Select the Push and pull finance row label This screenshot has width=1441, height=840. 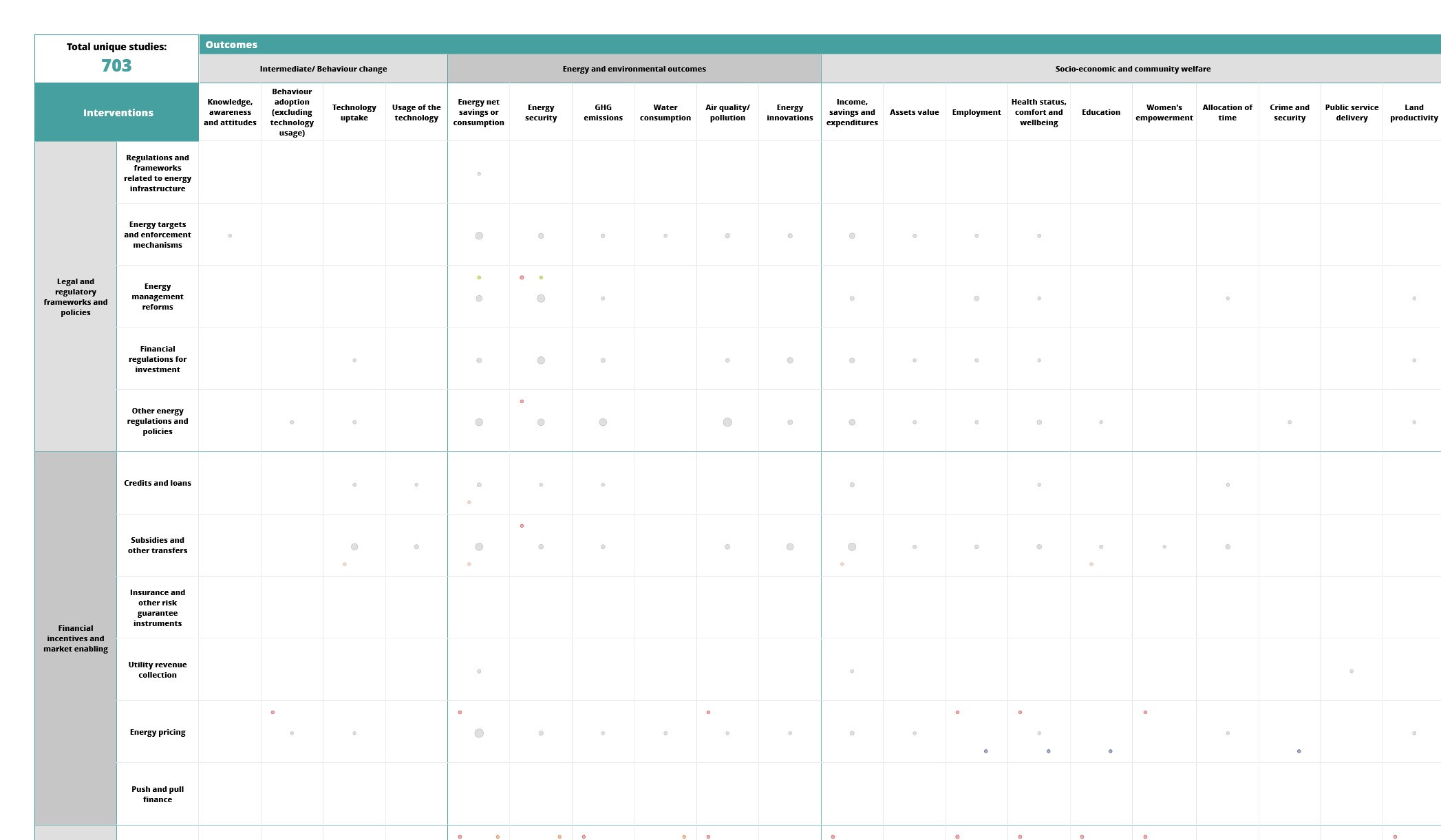(x=158, y=795)
